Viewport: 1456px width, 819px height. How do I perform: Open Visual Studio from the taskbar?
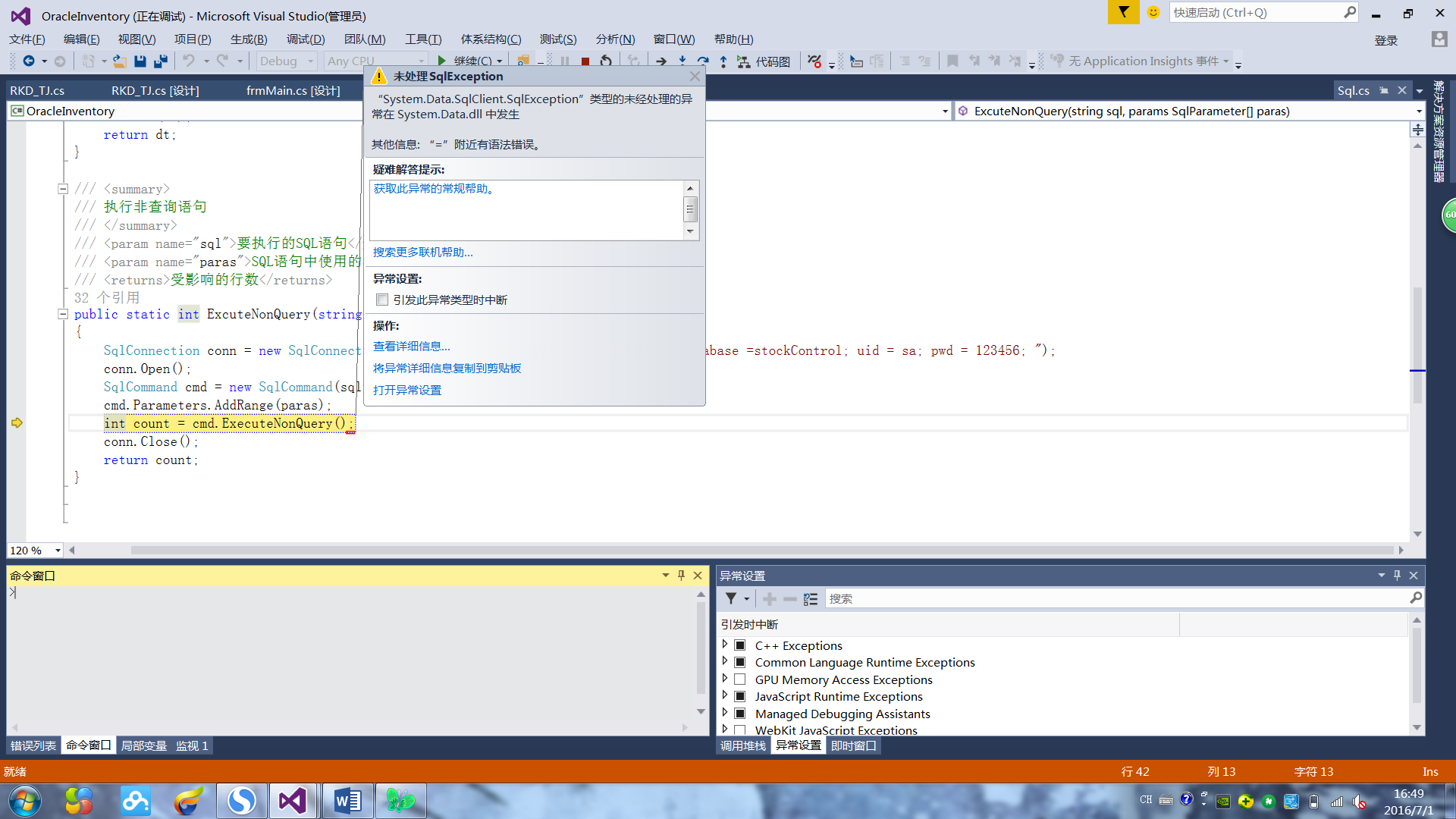(x=293, y=801)
